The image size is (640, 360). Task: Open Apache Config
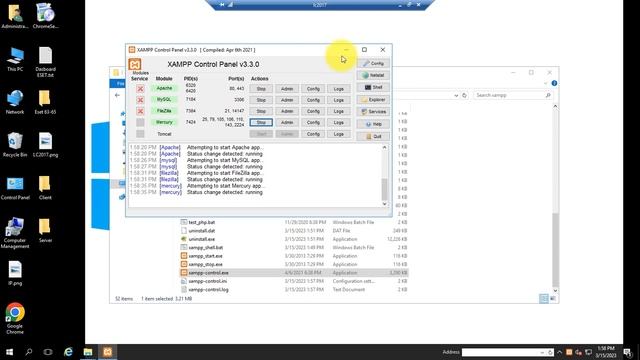click(x=313, y=89)
